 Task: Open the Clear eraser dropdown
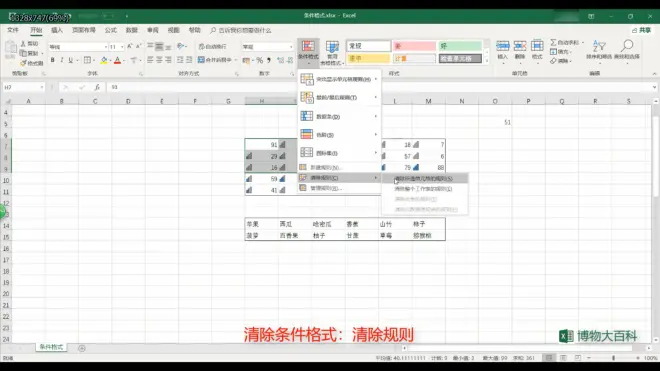click(561, 61)
